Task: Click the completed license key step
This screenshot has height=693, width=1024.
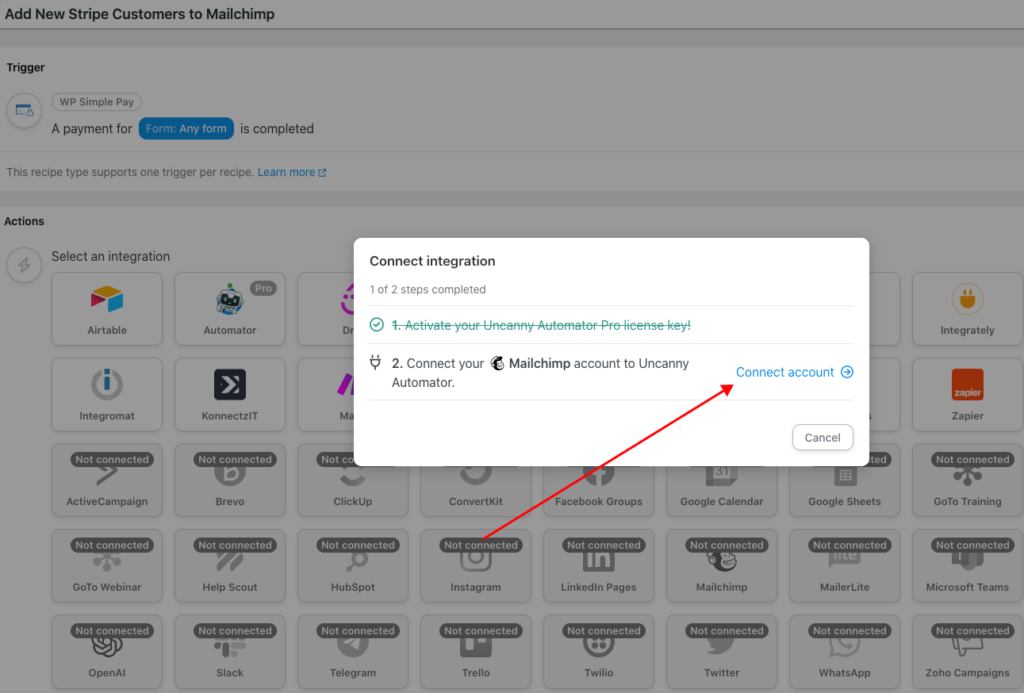Action: pyautogui.click(x=540, y=325)
